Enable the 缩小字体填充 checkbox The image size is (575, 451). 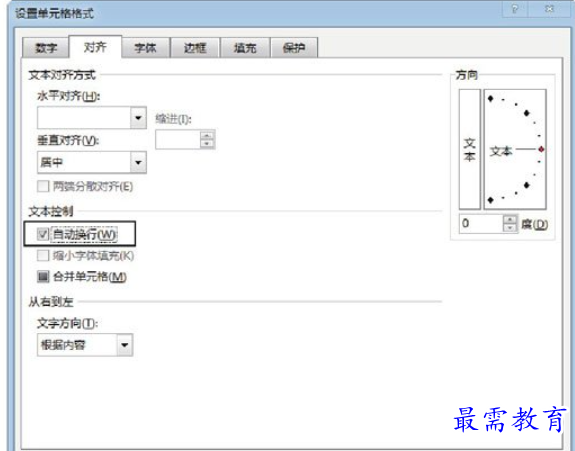[43, 255]
